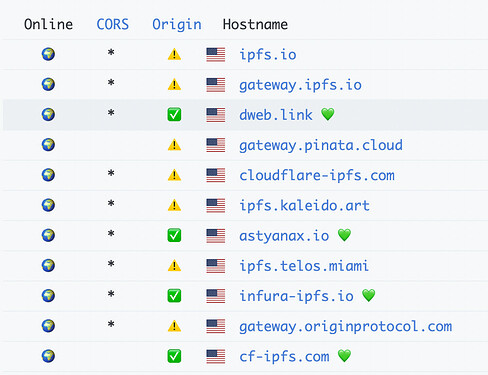The height and width of the screenshot is (375, 488).
Task: Click the green origin checkmark for cf-ipfs.com
Action: point(174,356)
